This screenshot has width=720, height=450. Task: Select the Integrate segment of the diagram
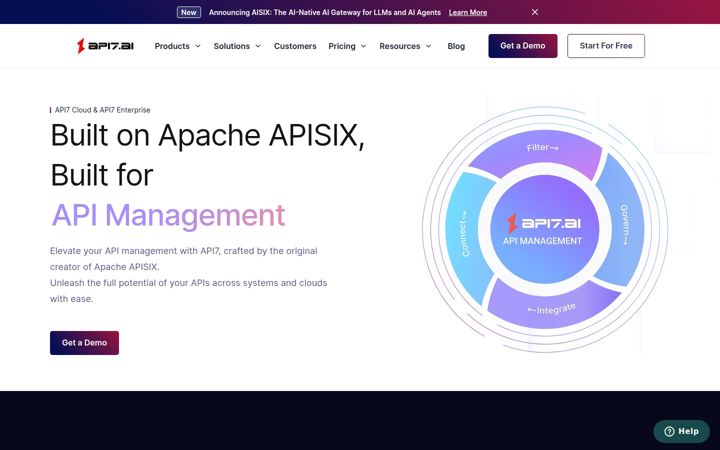[x=553, y=307]
